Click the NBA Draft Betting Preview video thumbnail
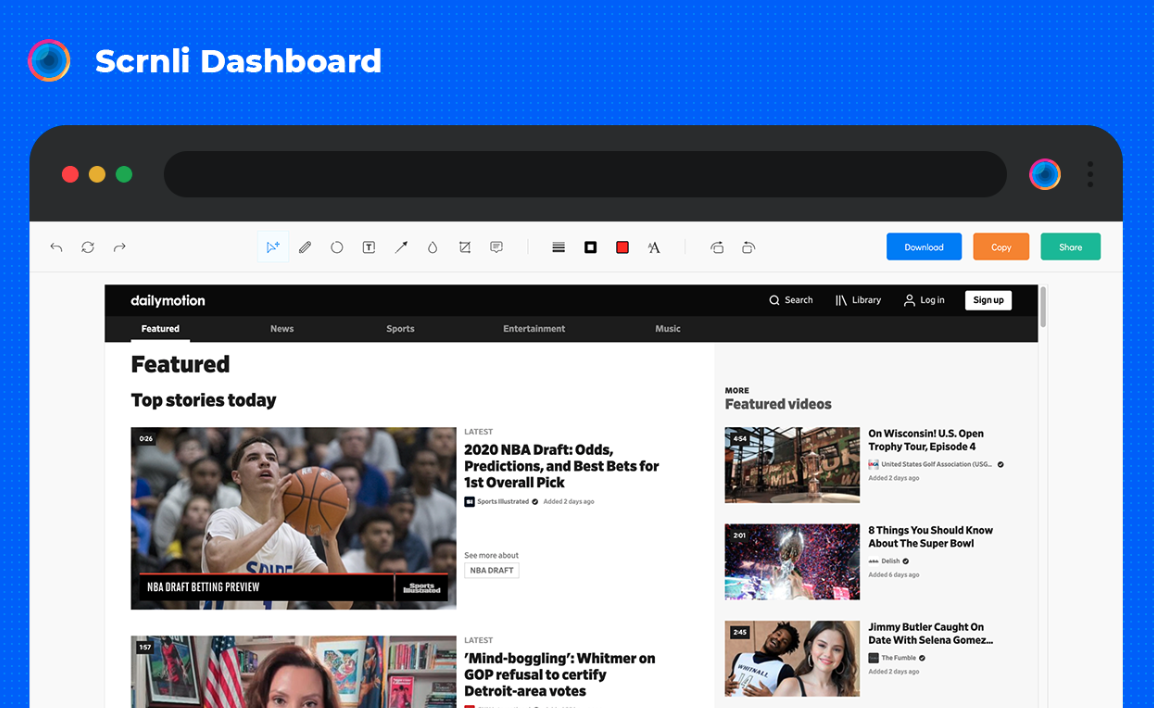 point(294,518)
